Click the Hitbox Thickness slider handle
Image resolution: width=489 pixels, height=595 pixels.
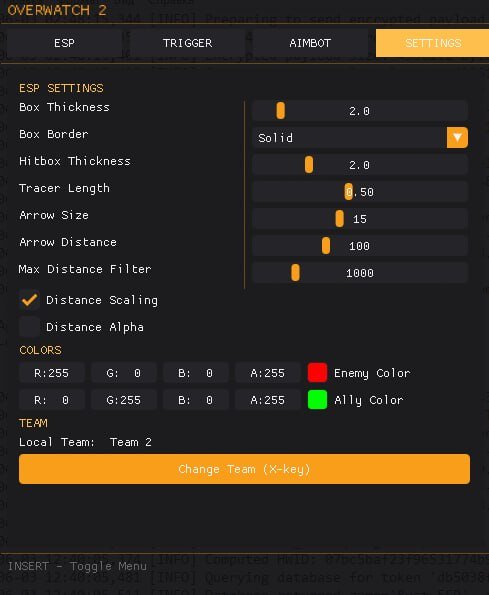click(x=309, y=165)
